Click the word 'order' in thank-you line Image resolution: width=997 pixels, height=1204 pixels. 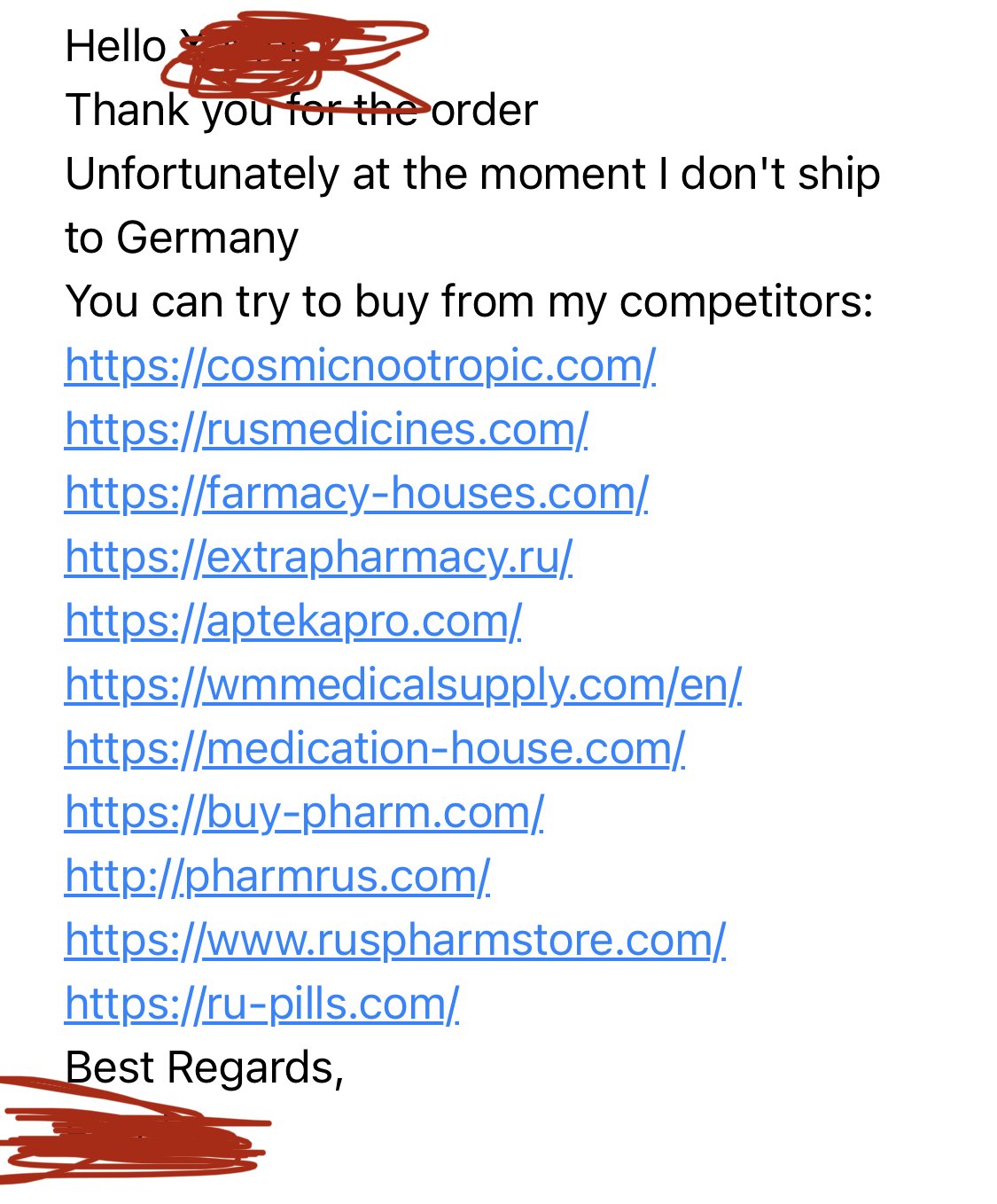[x=485, y=110]
